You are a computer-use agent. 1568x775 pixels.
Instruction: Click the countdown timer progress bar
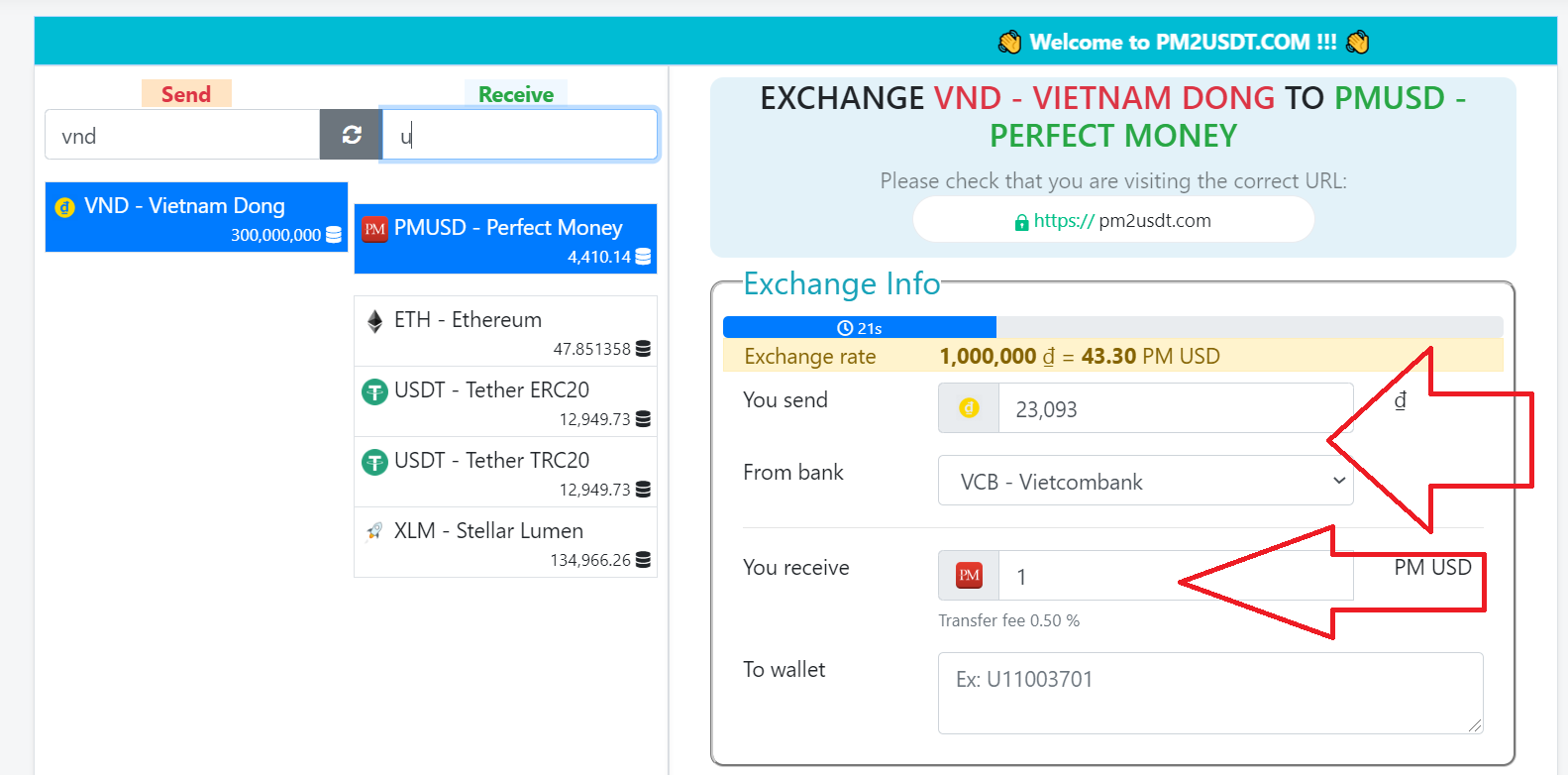1112,328
